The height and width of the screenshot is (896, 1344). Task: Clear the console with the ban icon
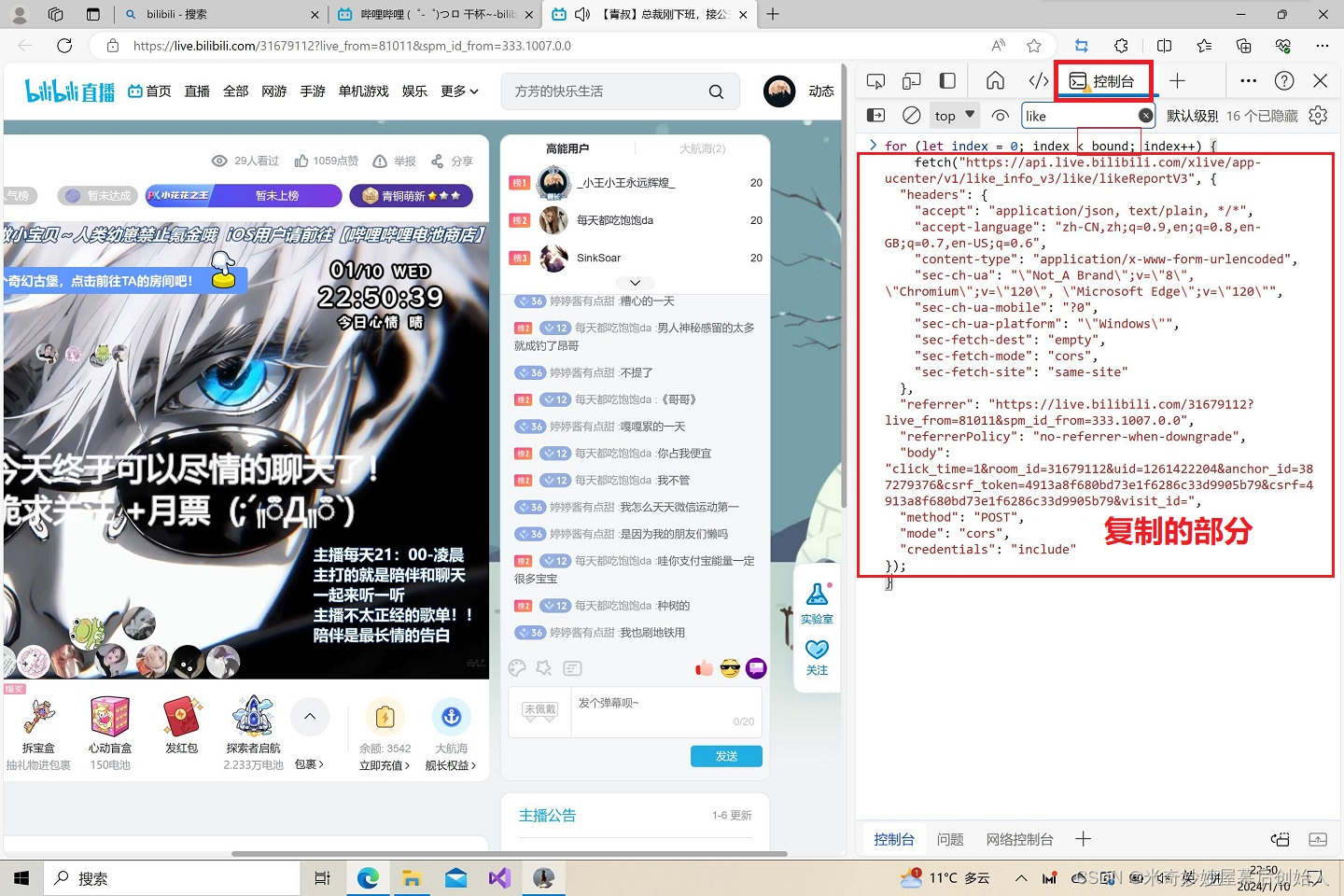(912, 115)
